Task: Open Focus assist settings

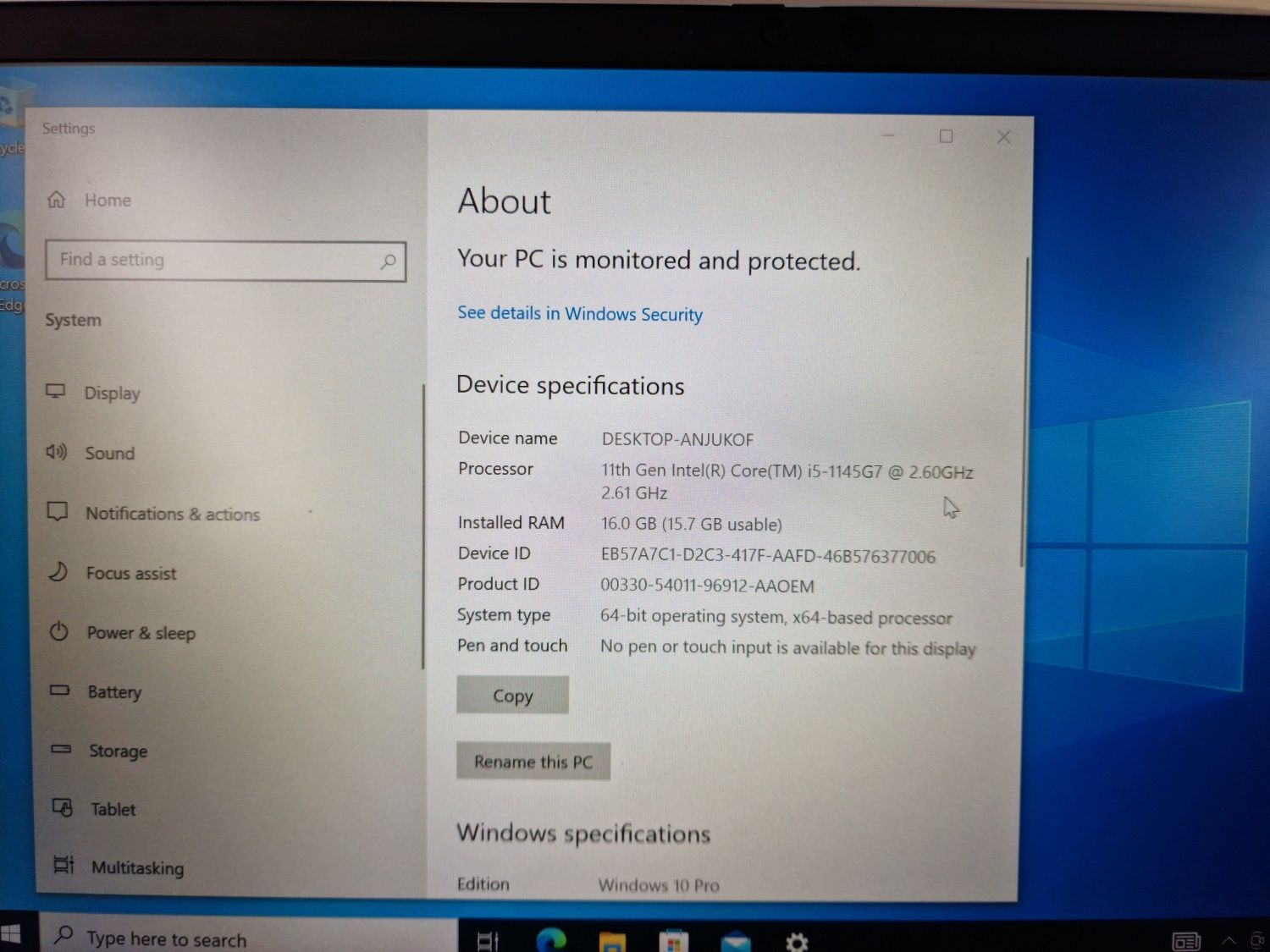Action: pos(111,573)
